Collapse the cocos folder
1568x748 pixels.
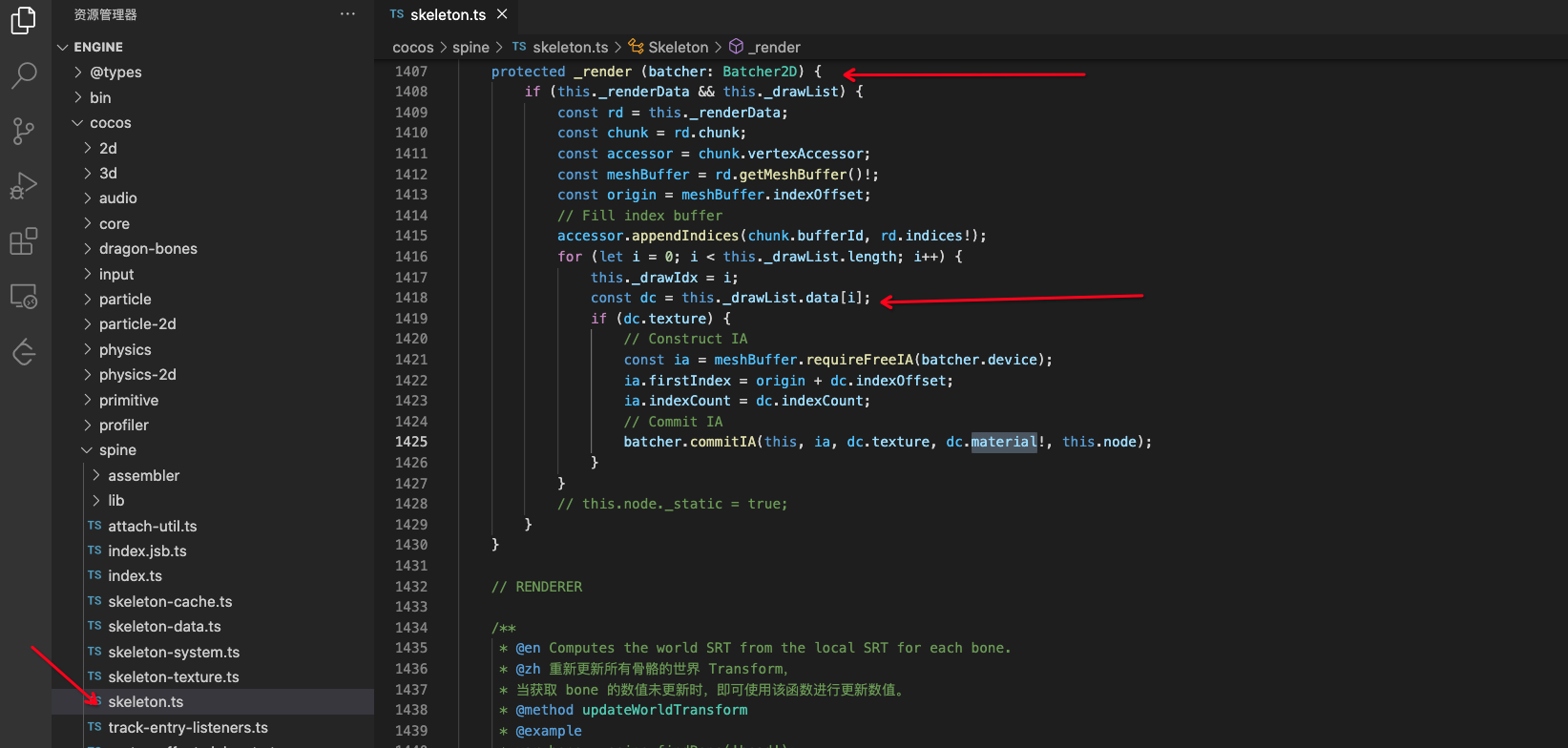point(78,123)
